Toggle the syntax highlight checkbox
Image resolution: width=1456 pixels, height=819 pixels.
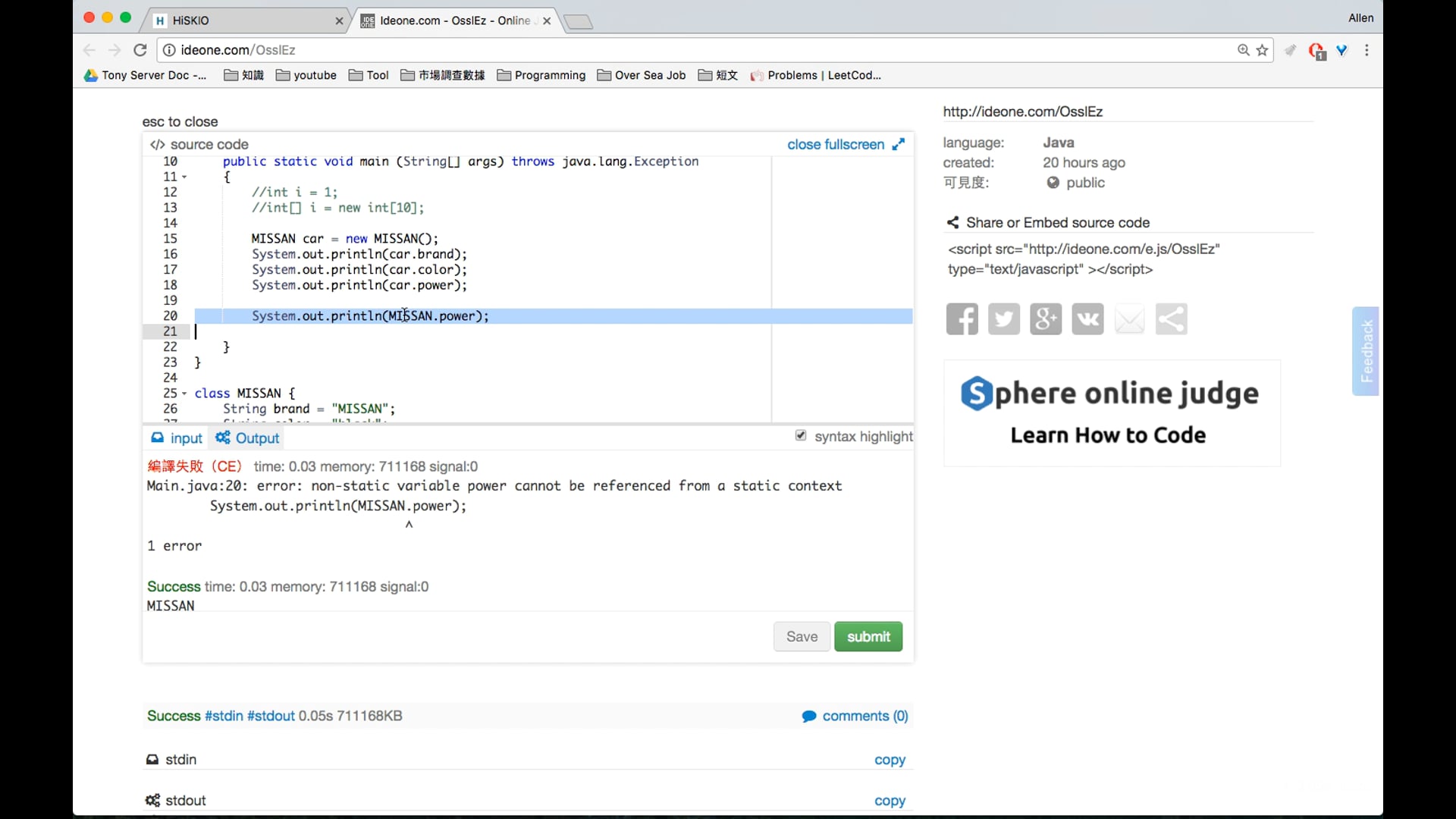(801, 435)
